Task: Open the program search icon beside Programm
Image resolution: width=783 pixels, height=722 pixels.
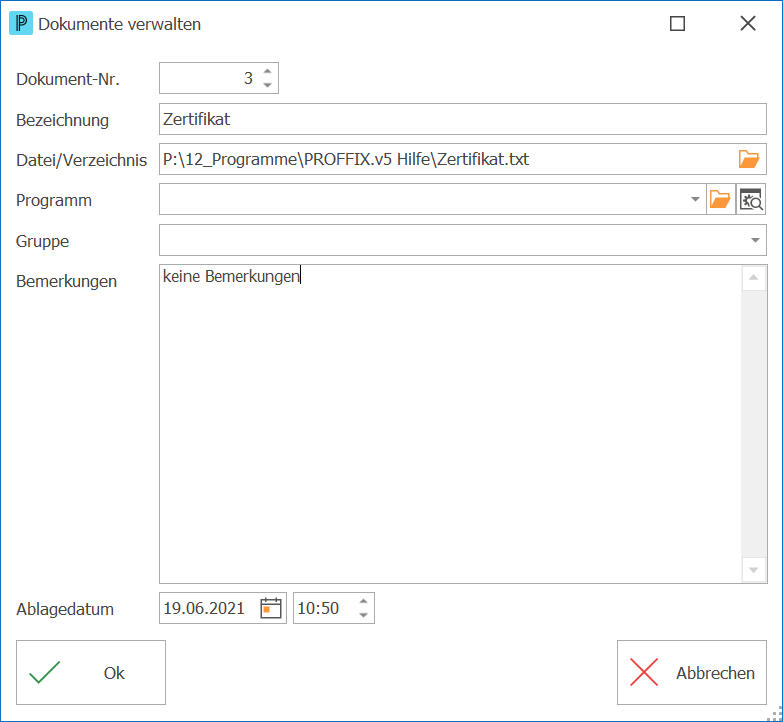Action: tap(751, 200)
